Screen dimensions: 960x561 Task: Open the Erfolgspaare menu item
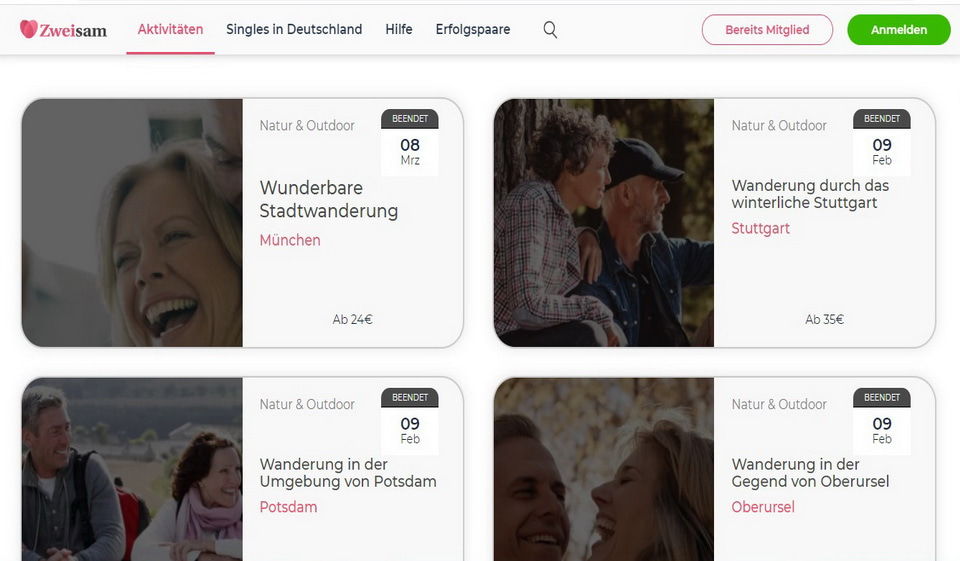click(473, 29)
